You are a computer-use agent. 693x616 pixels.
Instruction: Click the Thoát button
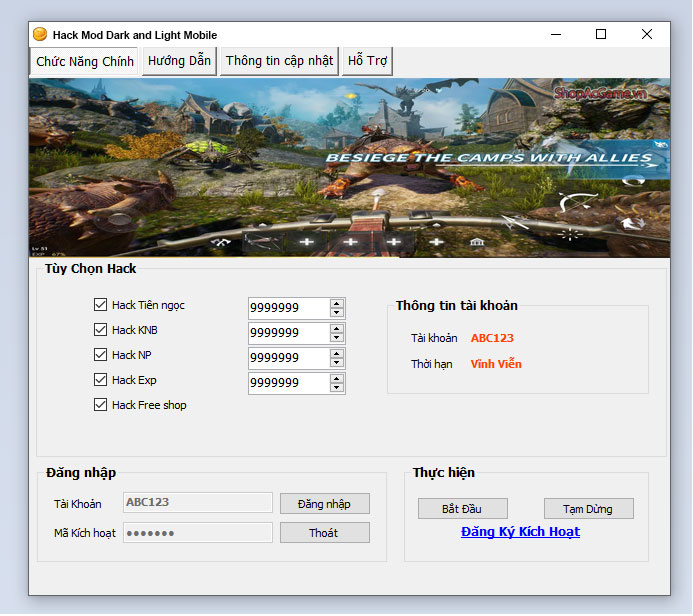point(325,533)
